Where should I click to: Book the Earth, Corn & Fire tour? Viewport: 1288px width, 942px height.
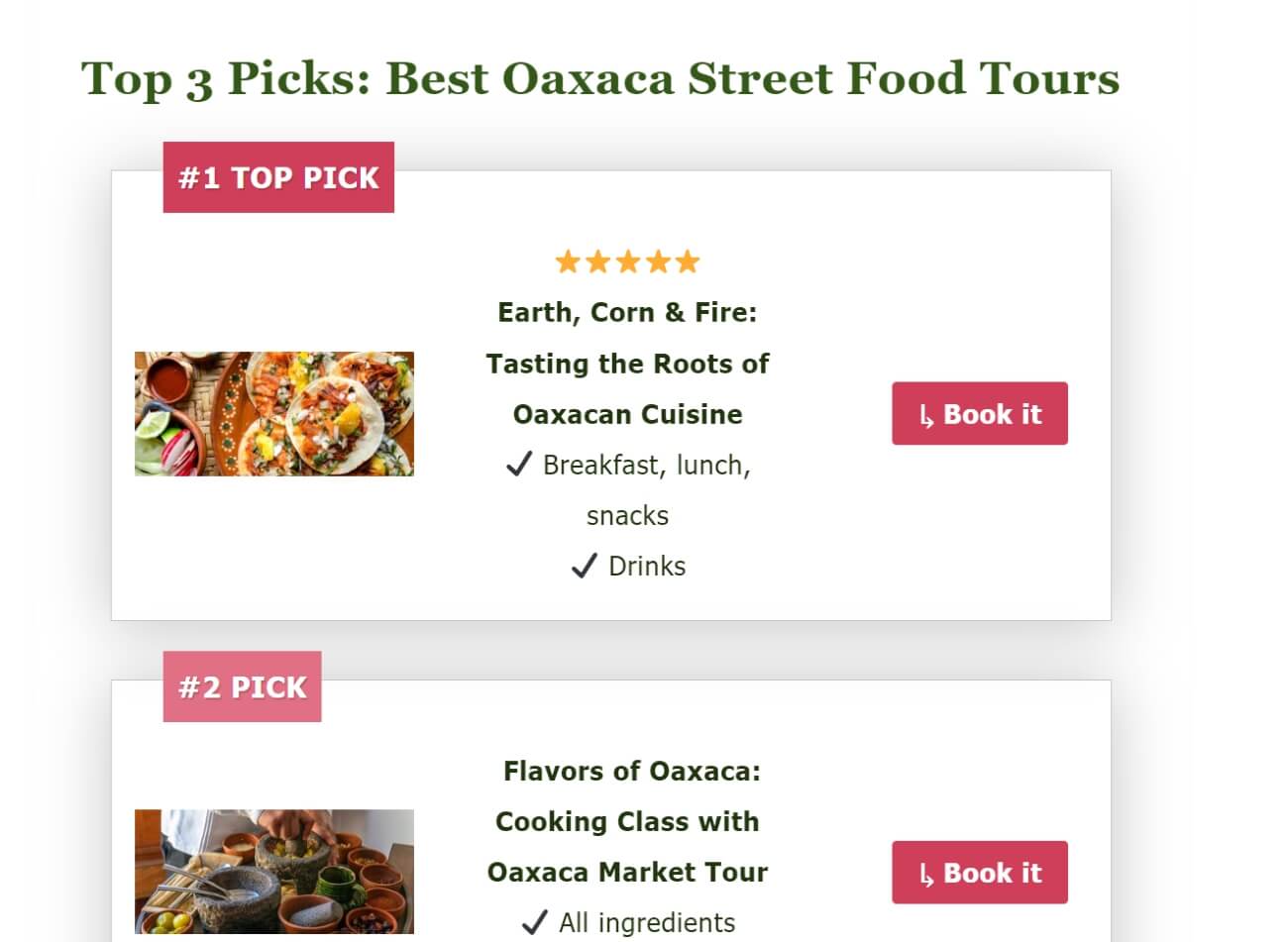pos(980,413)
